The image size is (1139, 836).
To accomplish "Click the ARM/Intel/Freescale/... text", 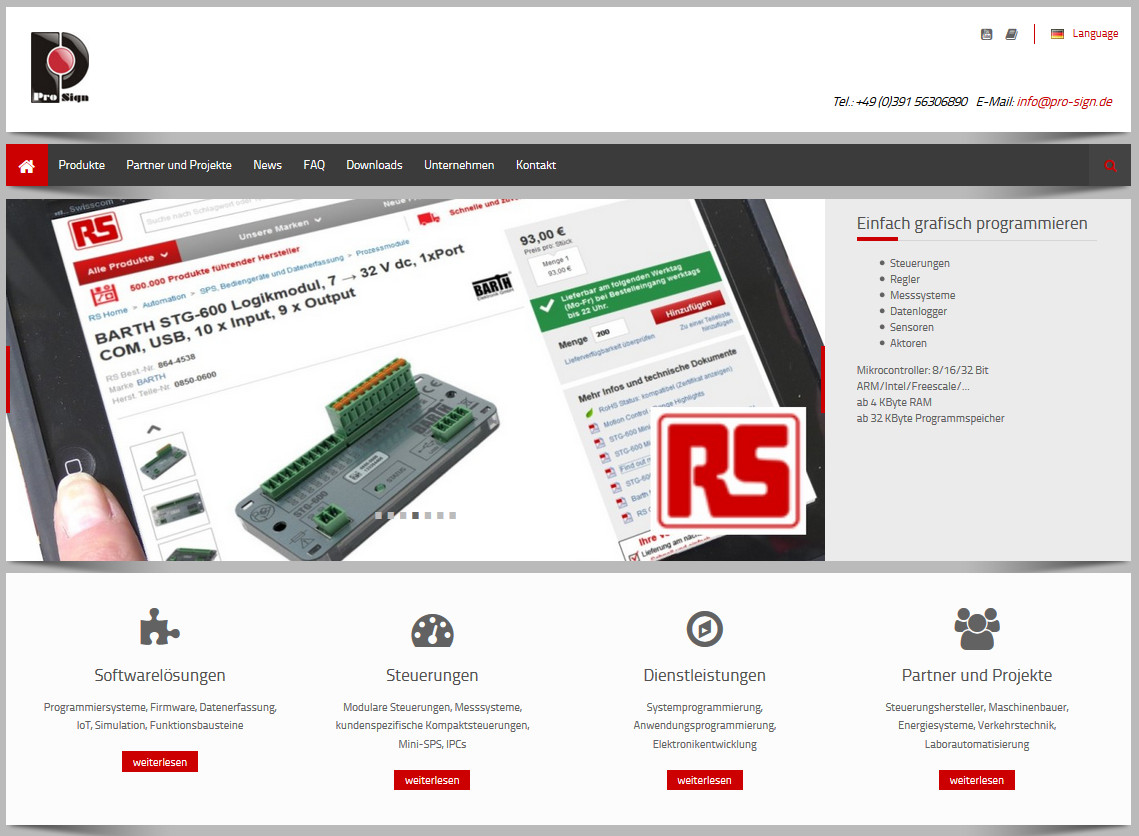I will (913, 386).
